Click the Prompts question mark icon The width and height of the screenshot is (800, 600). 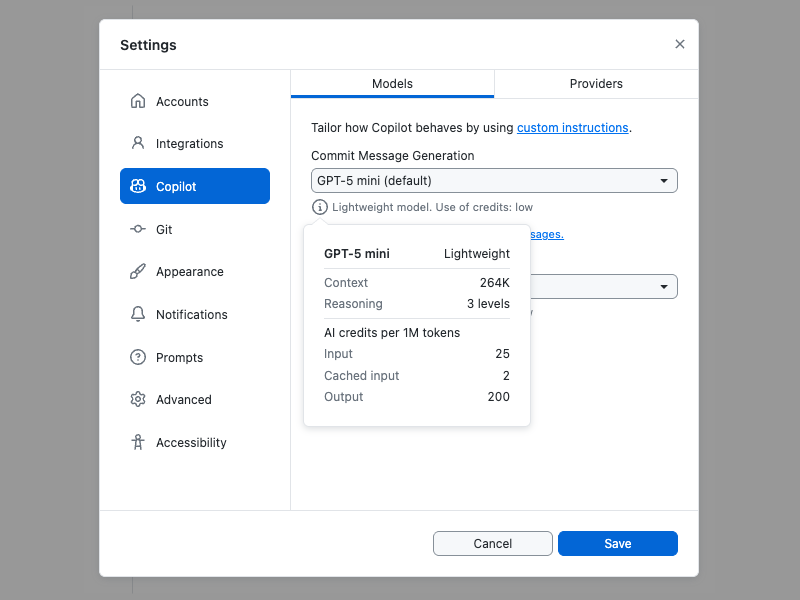click(138, 357)
